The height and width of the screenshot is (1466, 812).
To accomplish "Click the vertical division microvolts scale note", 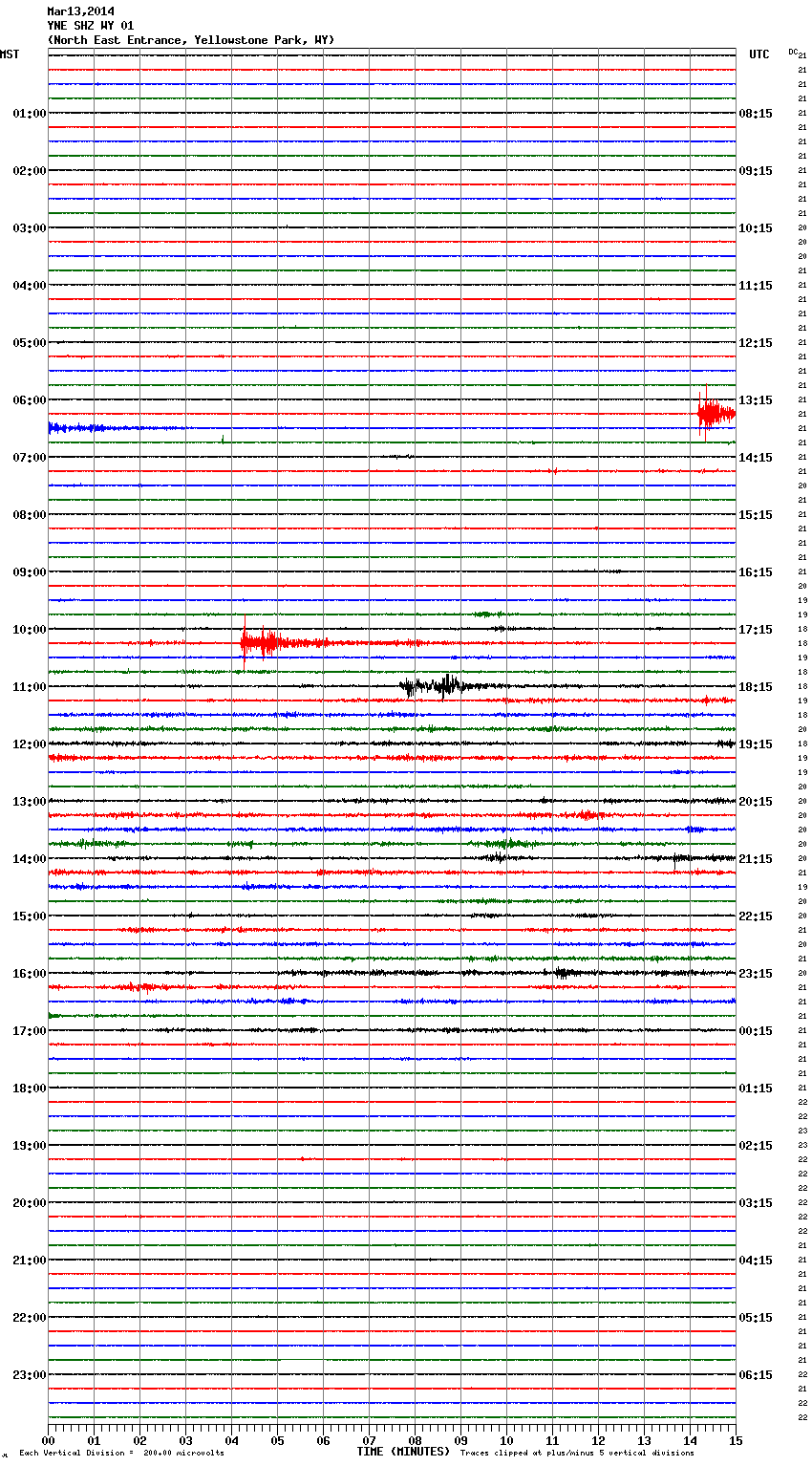I will pyautogui.click(x=121, y=1453).
